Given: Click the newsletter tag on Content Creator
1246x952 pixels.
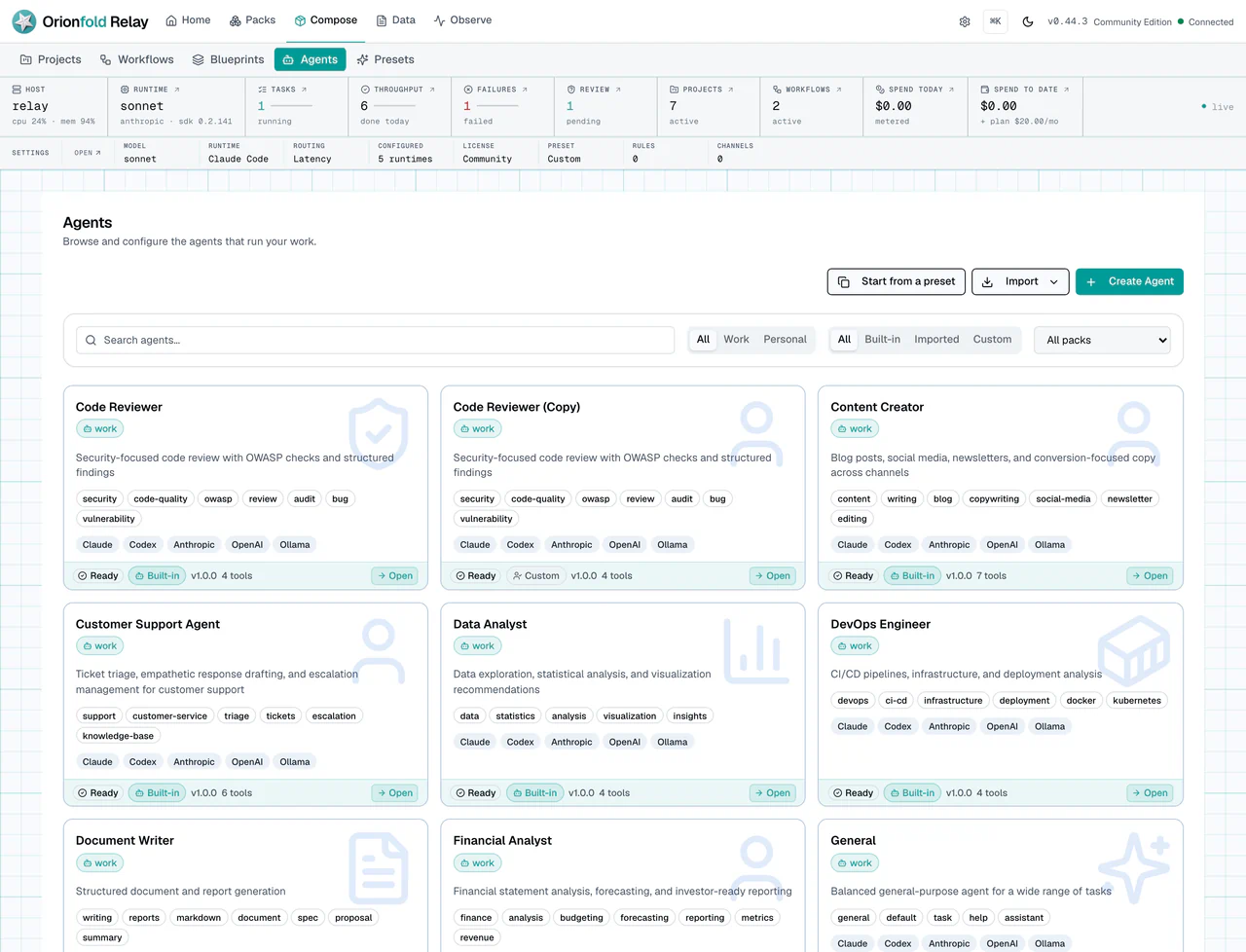Looking at the screenshot, I should click(x=1129, y=499).
